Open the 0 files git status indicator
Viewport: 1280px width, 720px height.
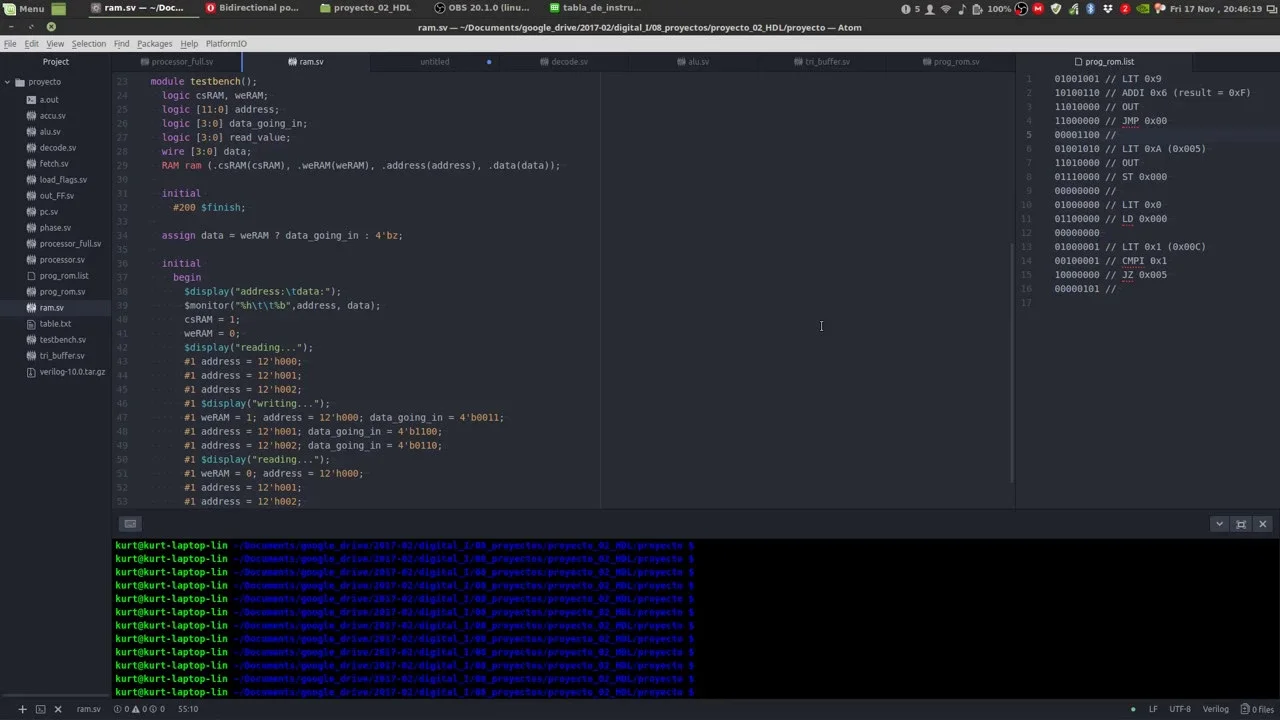click(x=1257, y=709)
